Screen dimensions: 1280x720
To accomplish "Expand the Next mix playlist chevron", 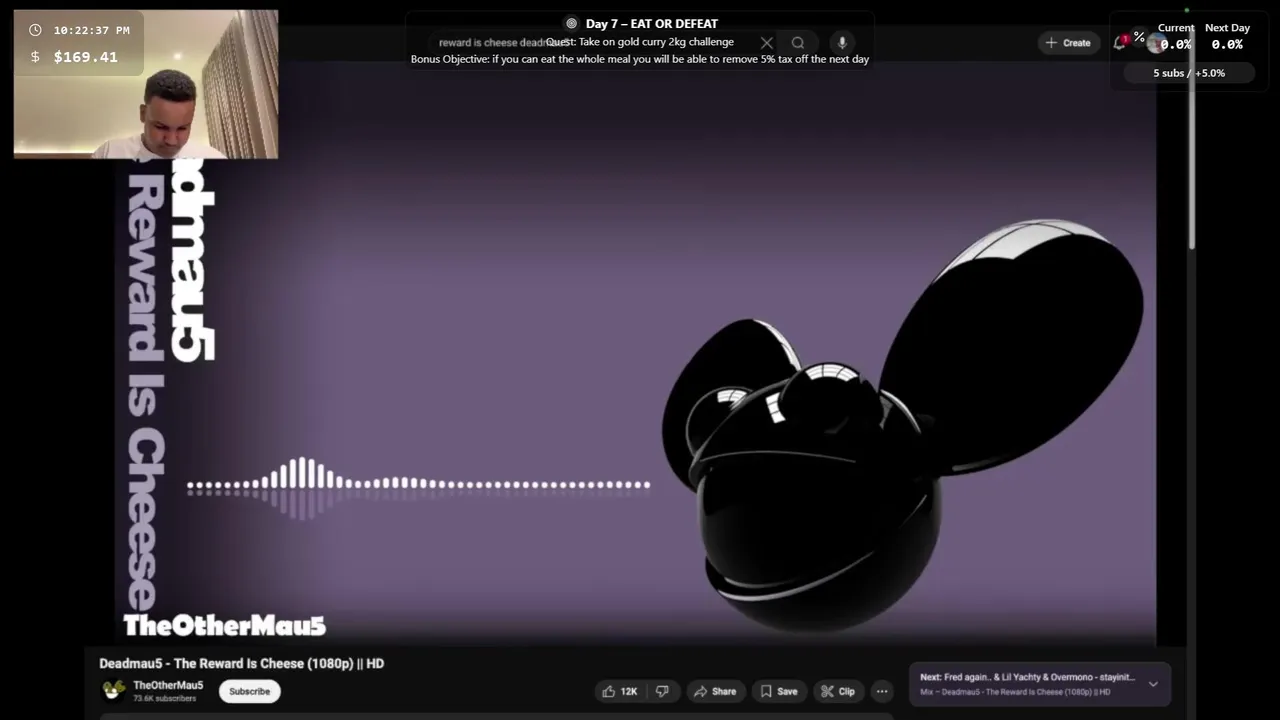I will pos(1153,684).
